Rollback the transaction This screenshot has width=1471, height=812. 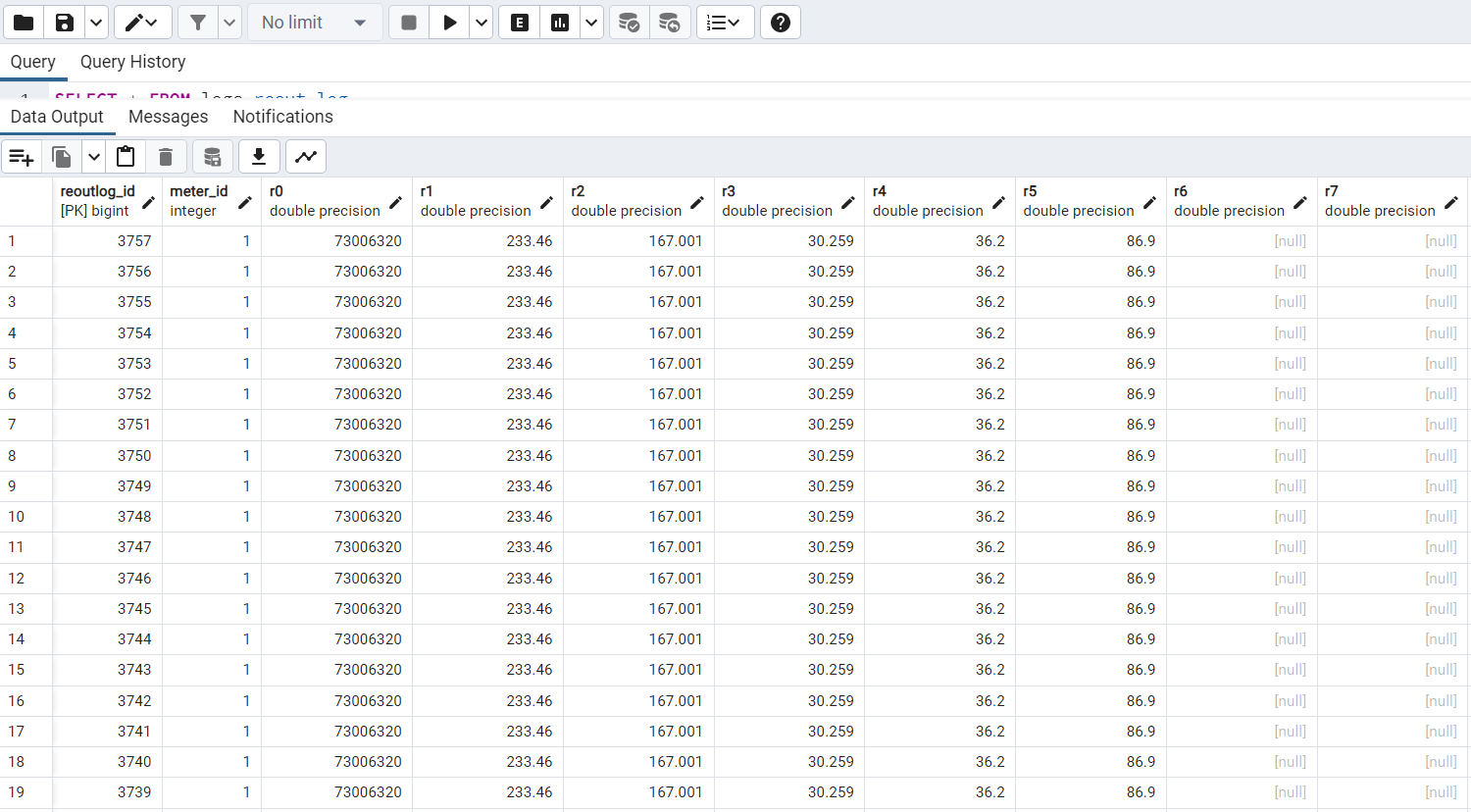670,23
